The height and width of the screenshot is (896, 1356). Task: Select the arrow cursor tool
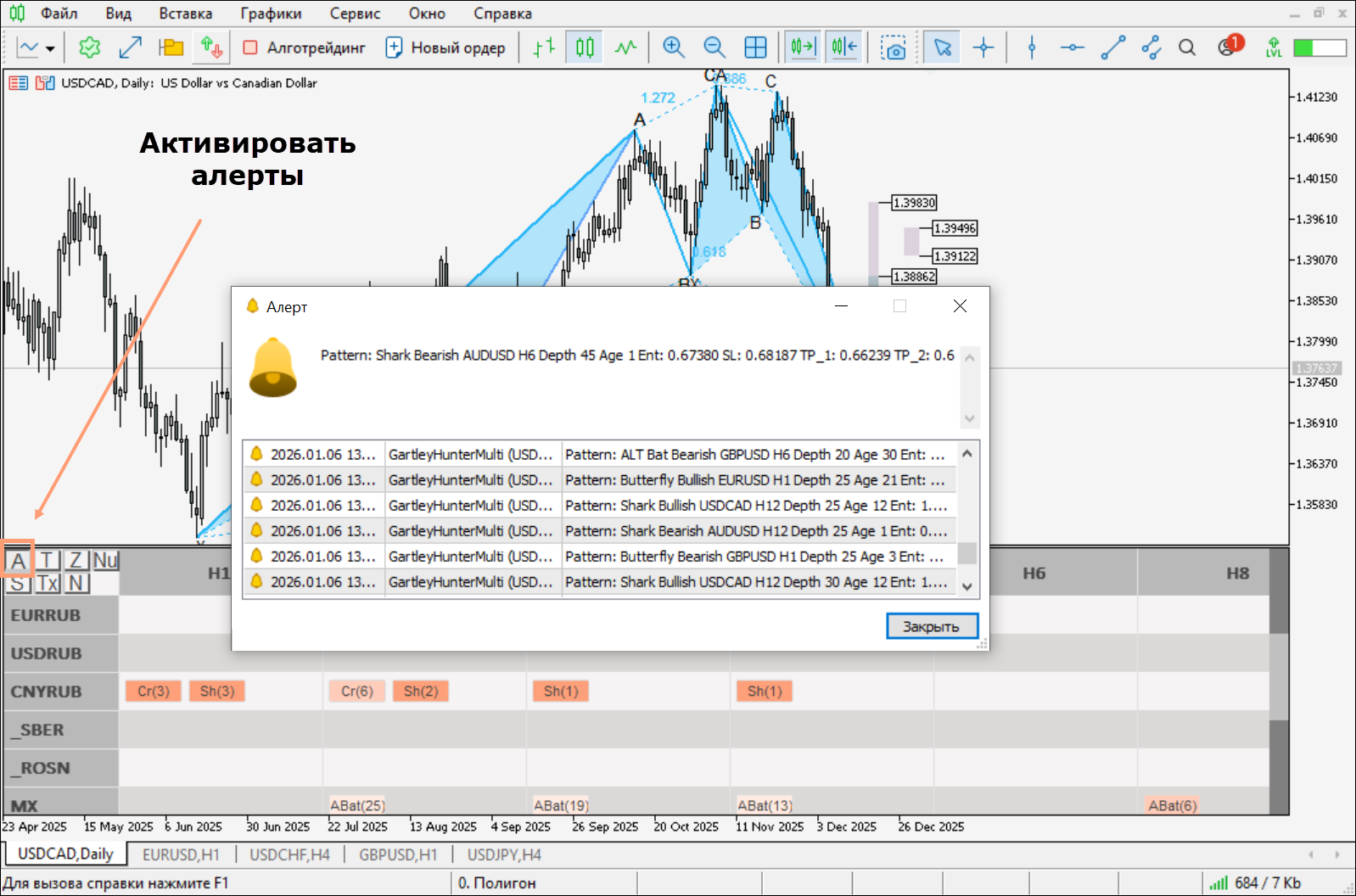tap(942, 48)
